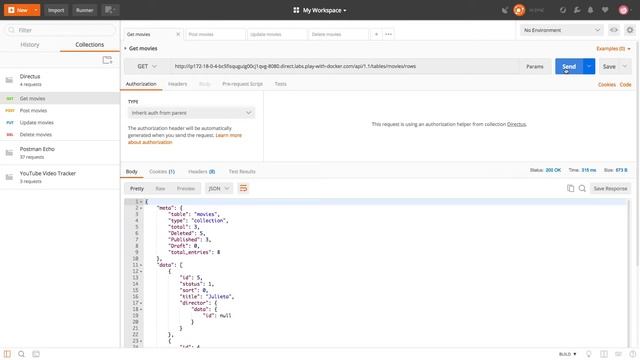
Task: Open the dropdown arrow beside New
Action: click(36, 10)
